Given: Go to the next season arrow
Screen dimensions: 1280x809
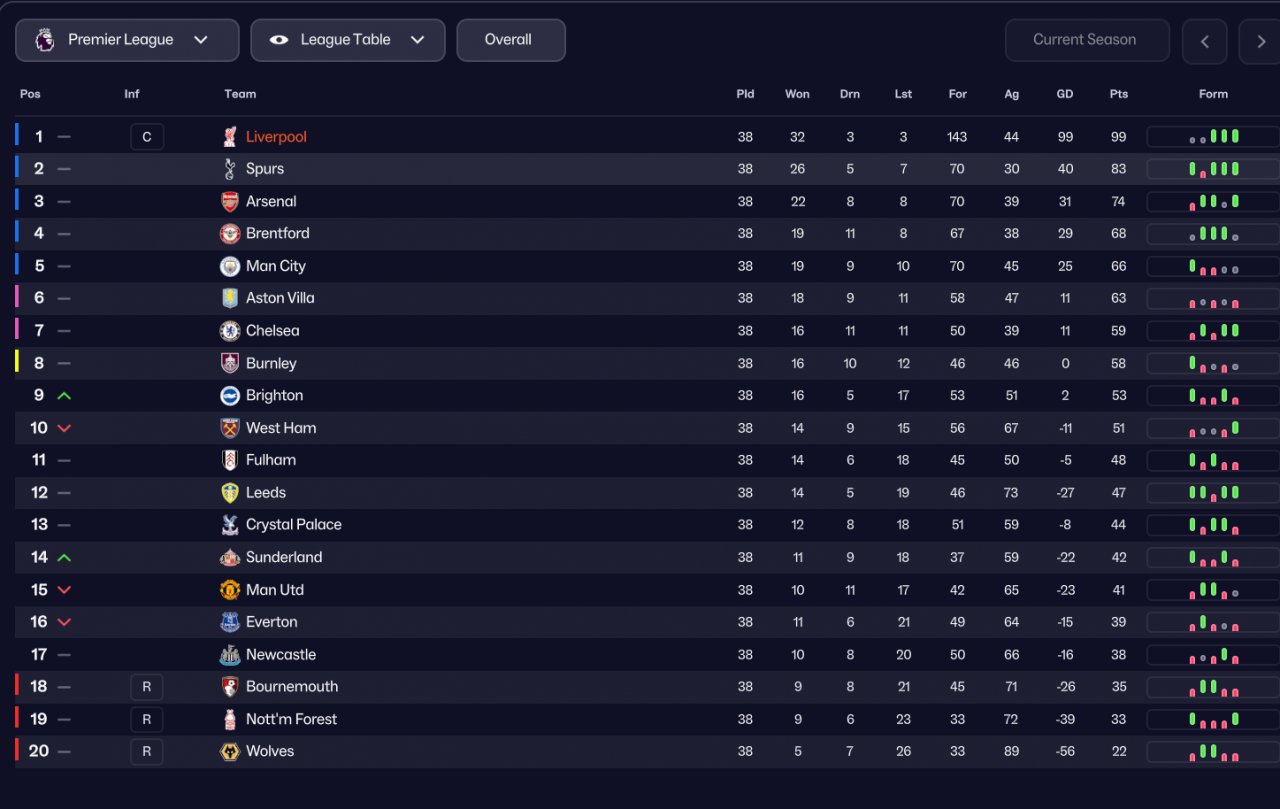Looking at the screenshot, I should pyautogui.click(x=1260, y=41).
